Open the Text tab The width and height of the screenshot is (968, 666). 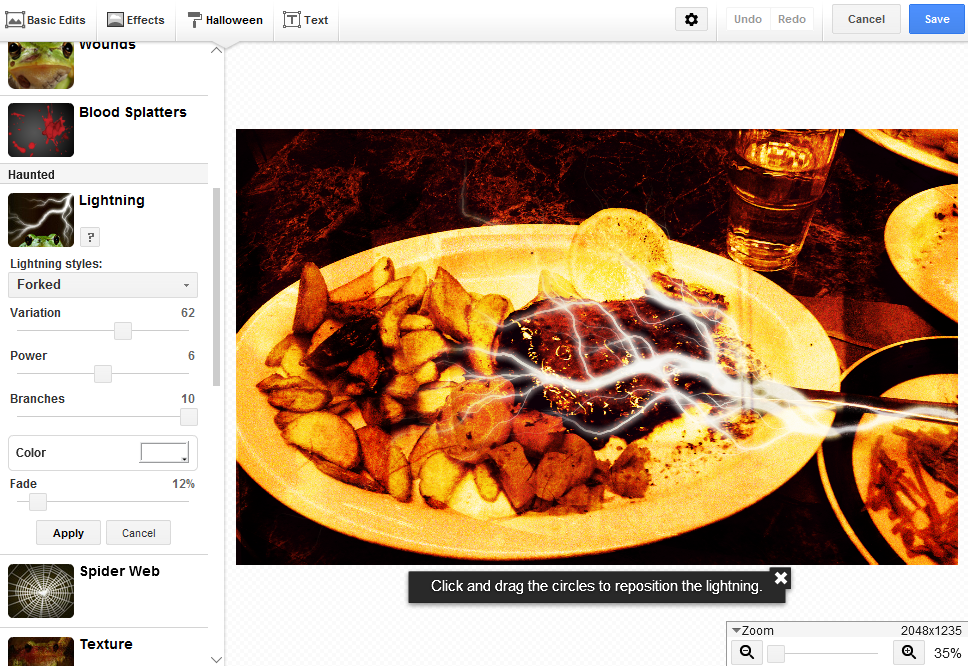pyautogui.click(x=306, y=20)
